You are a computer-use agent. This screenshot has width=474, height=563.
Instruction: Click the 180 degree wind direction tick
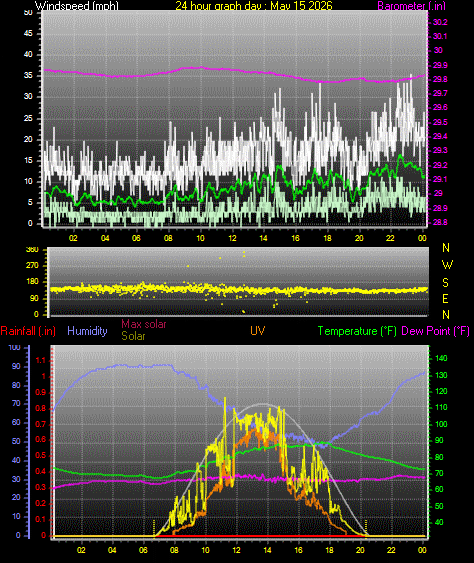[32, 282]
